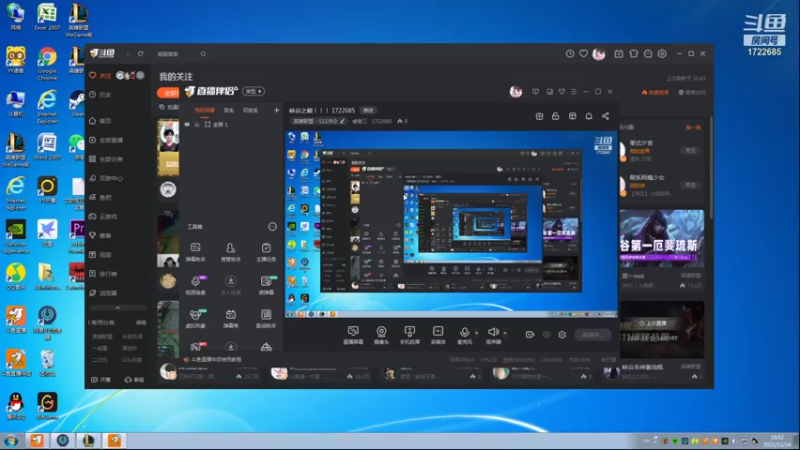Open the 虚拟形象 bear-face tool
The height and width of the screenshot is (450, 800).
pyautogui.click(x=195, y=318)
